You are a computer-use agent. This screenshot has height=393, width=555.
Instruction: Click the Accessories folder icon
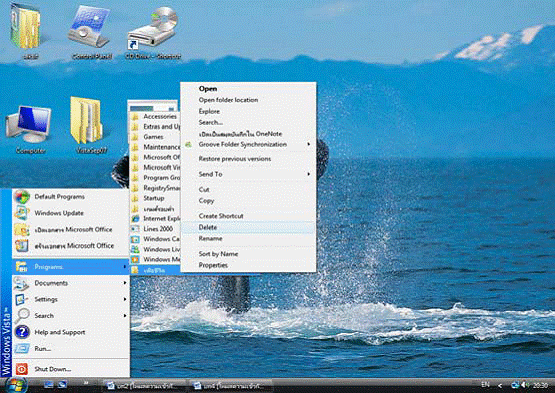click(135, 116)
